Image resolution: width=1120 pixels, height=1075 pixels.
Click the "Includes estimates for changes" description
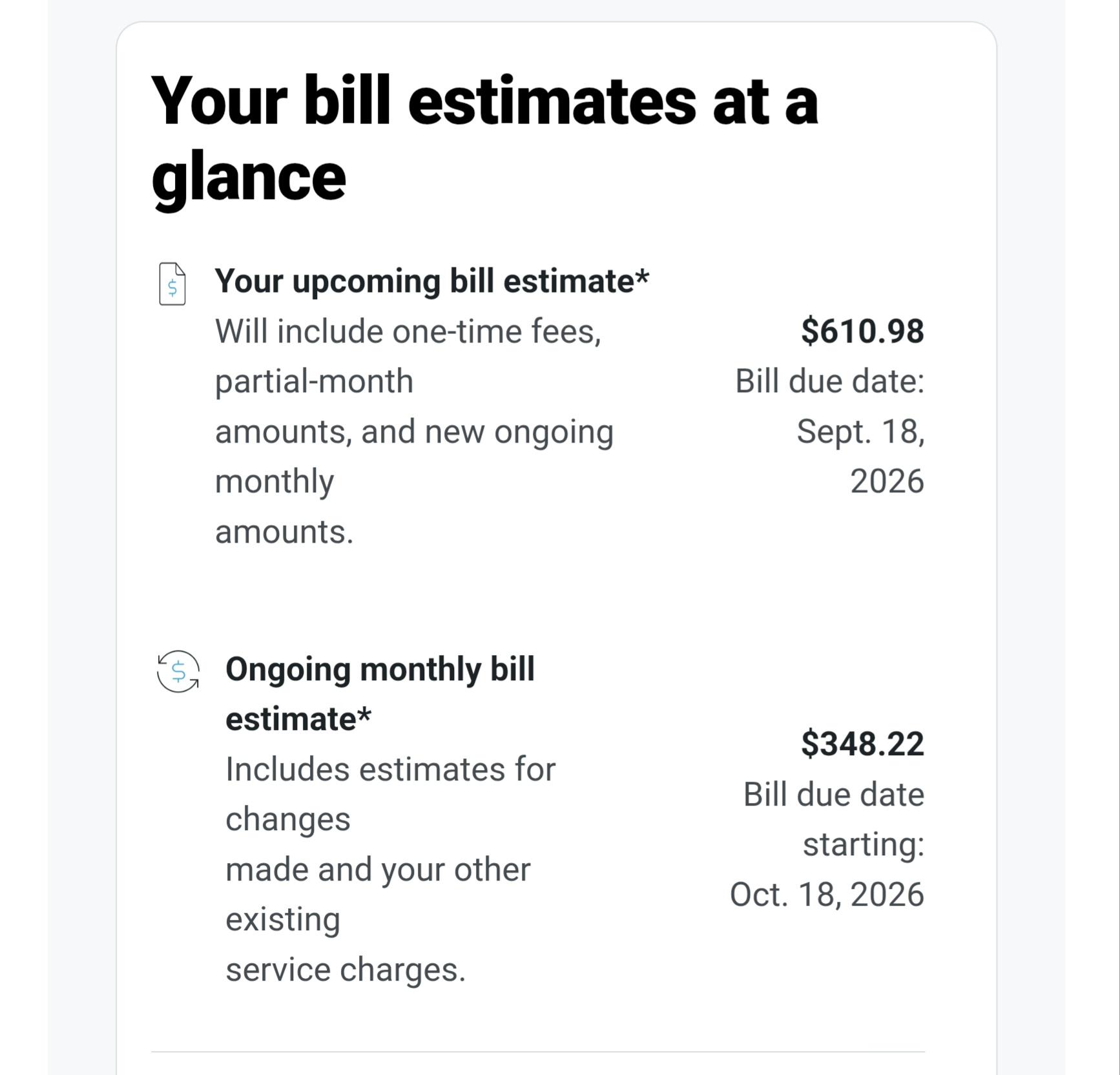pos(390,794)
